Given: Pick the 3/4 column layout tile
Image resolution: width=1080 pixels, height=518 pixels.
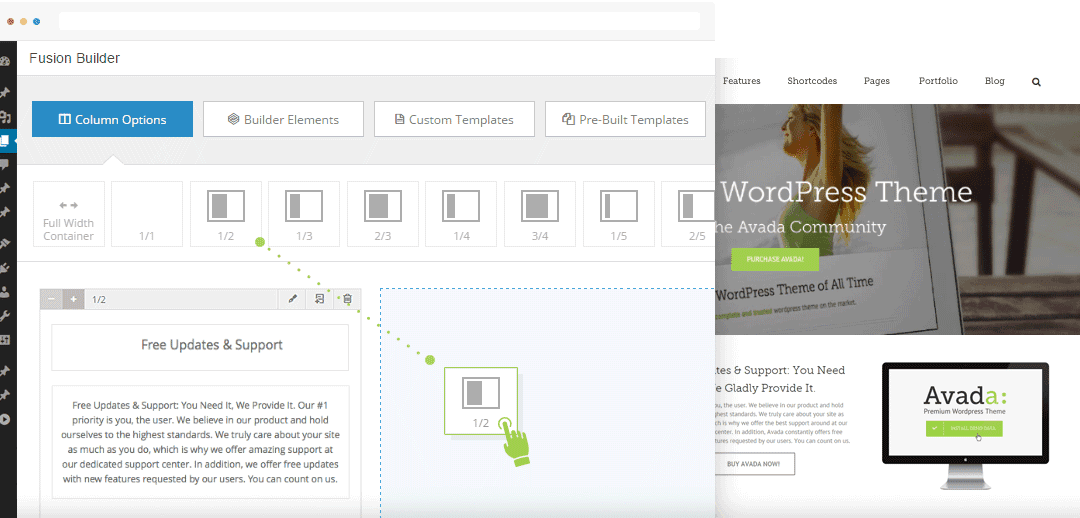Looking at the screenshot, I should click(x=540, y=214).
